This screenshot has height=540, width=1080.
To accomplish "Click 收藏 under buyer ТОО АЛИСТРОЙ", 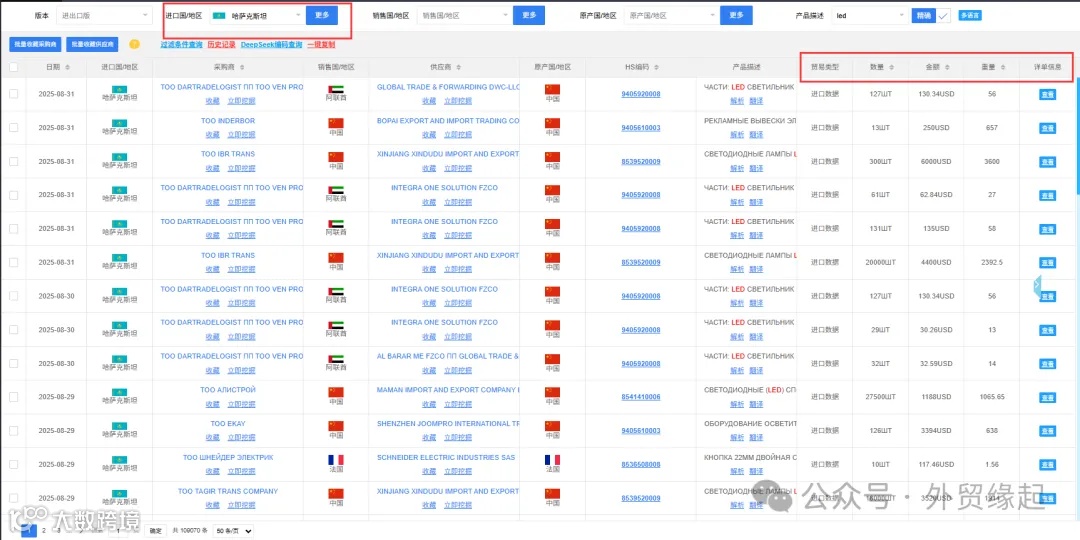I will coord(213,404).
